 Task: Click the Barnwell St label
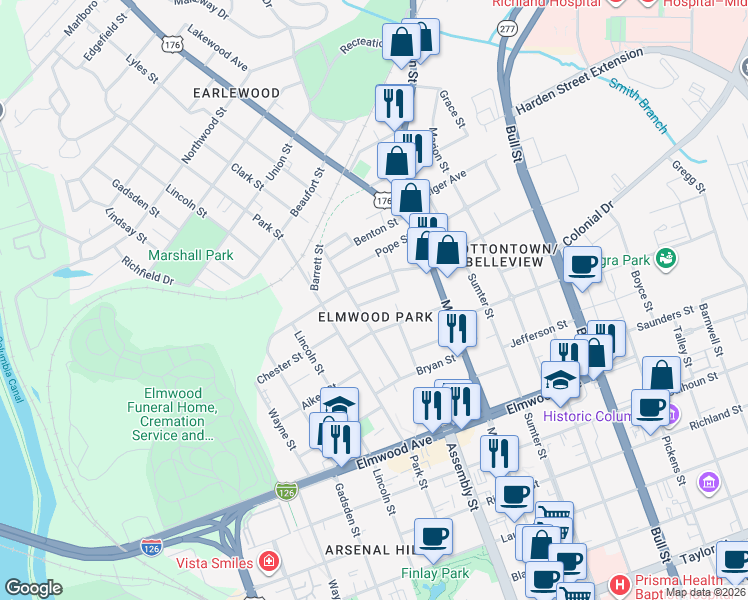(711, 330)
